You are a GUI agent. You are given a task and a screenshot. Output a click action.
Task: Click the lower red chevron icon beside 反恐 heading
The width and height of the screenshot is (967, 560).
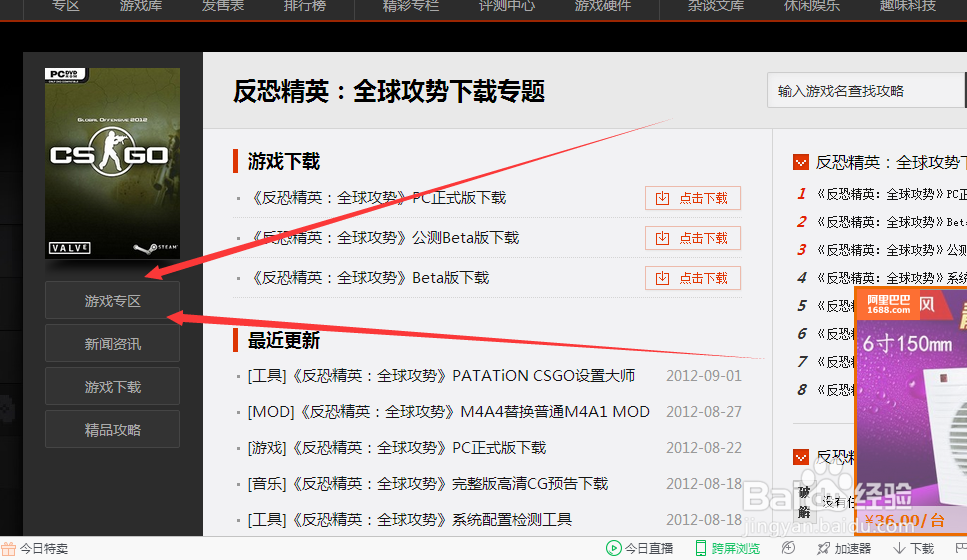click(800, 457)
